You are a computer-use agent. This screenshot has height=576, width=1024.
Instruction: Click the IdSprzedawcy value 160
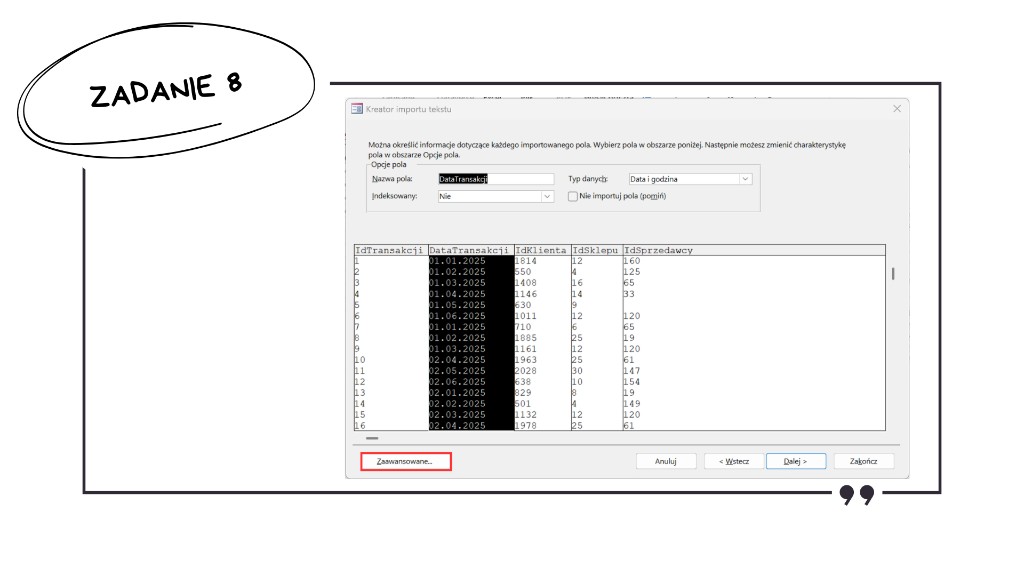[x=632, y=261]
